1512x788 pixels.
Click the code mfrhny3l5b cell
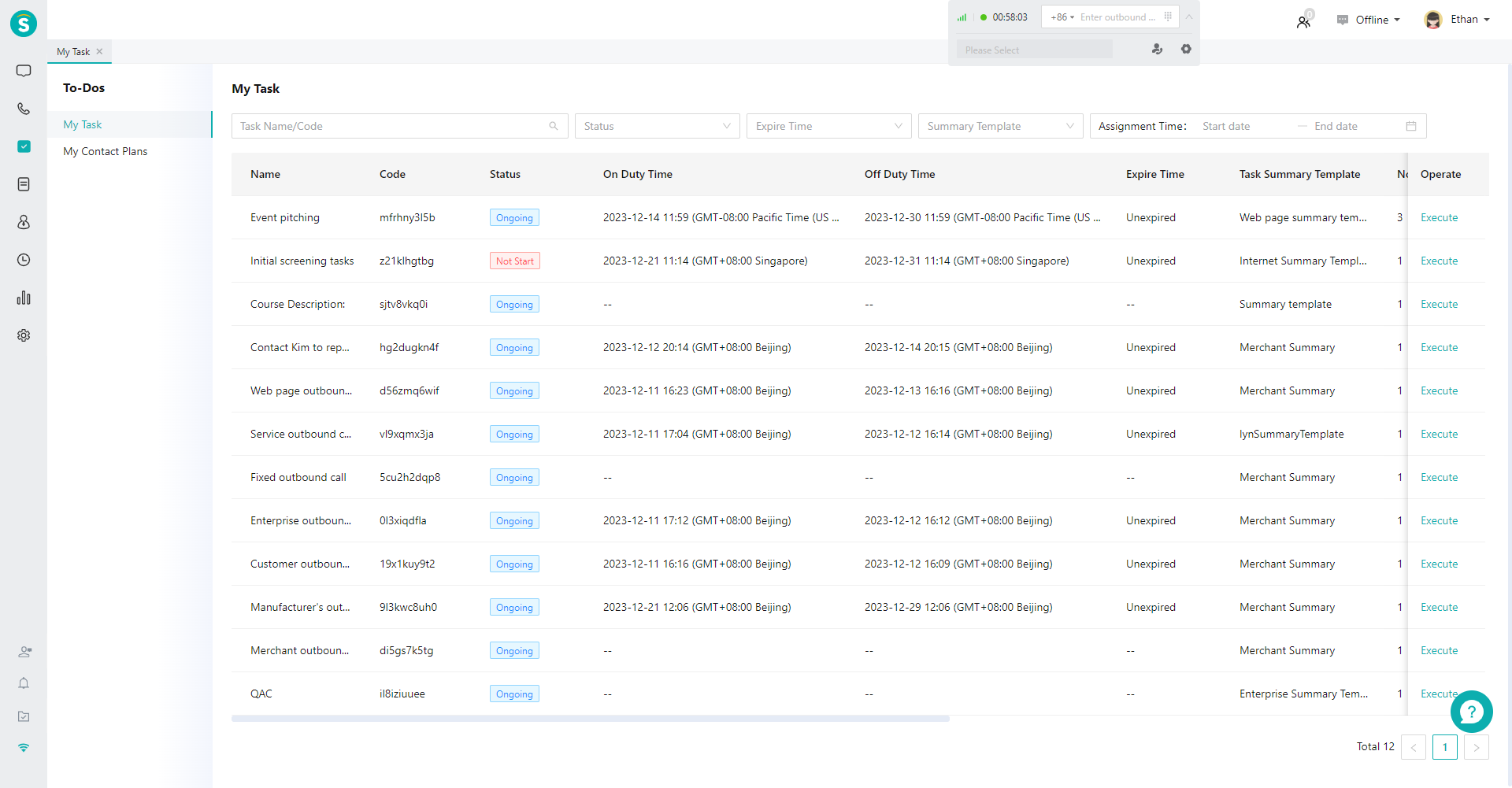407,217
